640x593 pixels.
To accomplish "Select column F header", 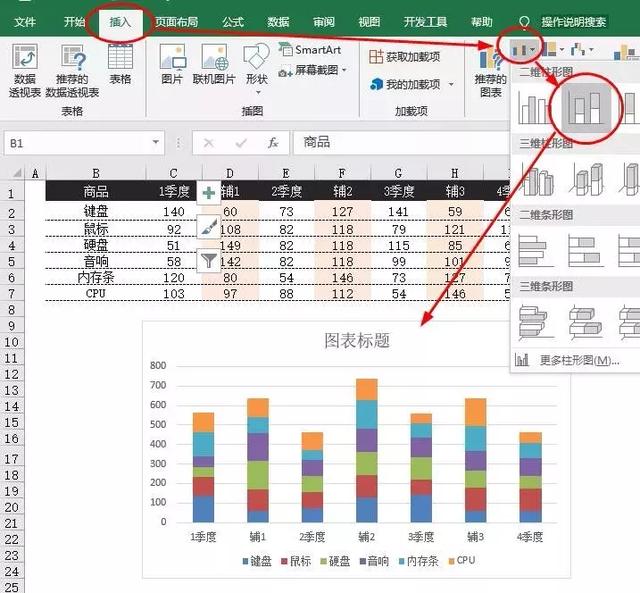I will coord(342,173).
